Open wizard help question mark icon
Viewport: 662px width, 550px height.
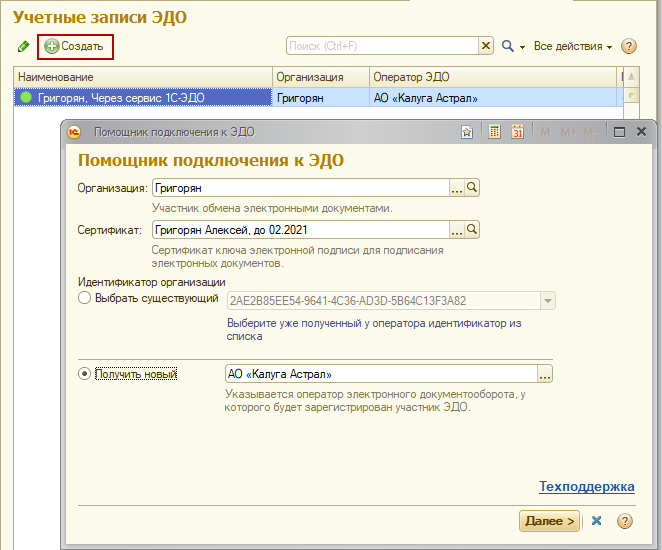point(625,521)
